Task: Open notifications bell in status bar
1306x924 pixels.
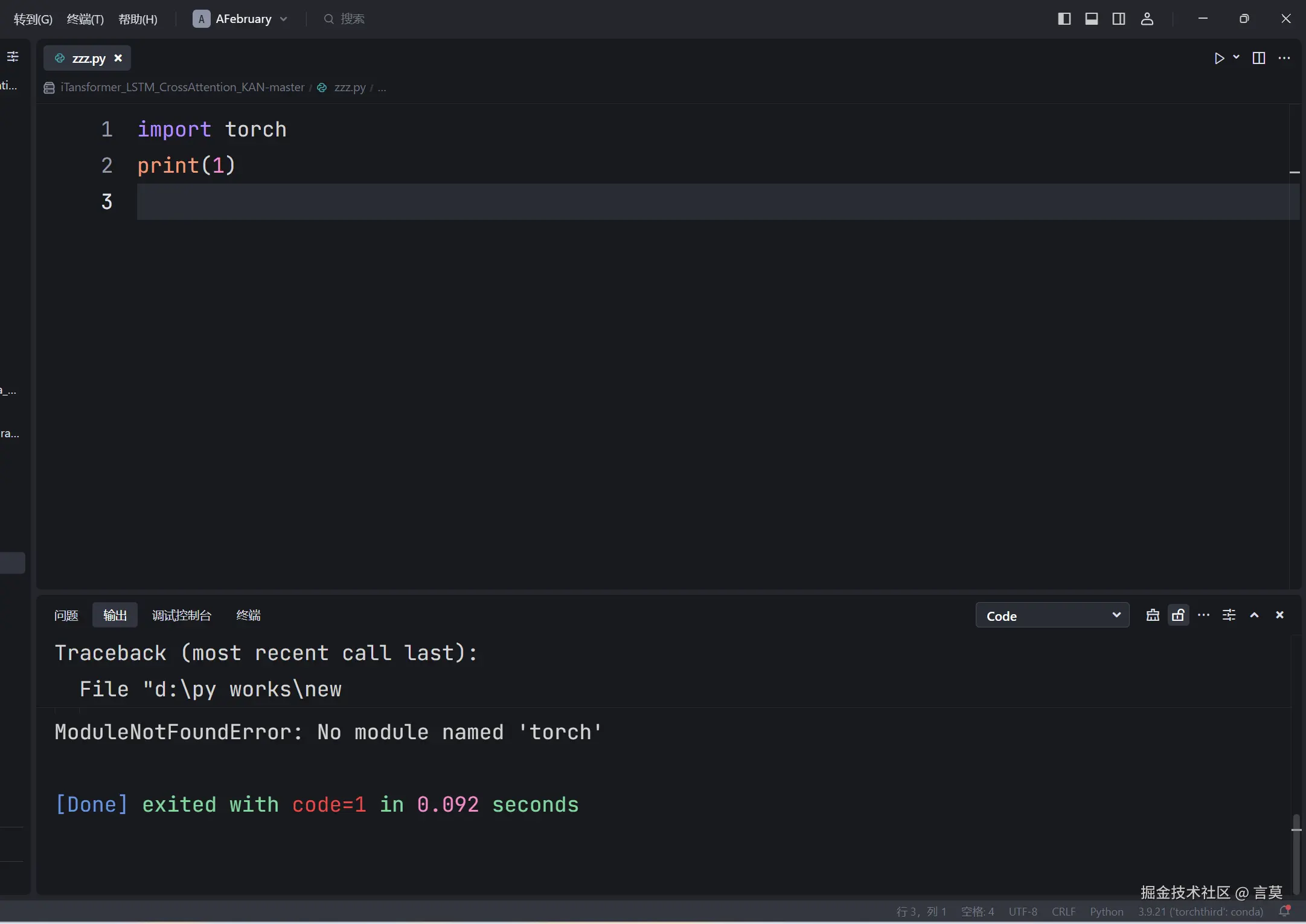Action: point(1285,911)
